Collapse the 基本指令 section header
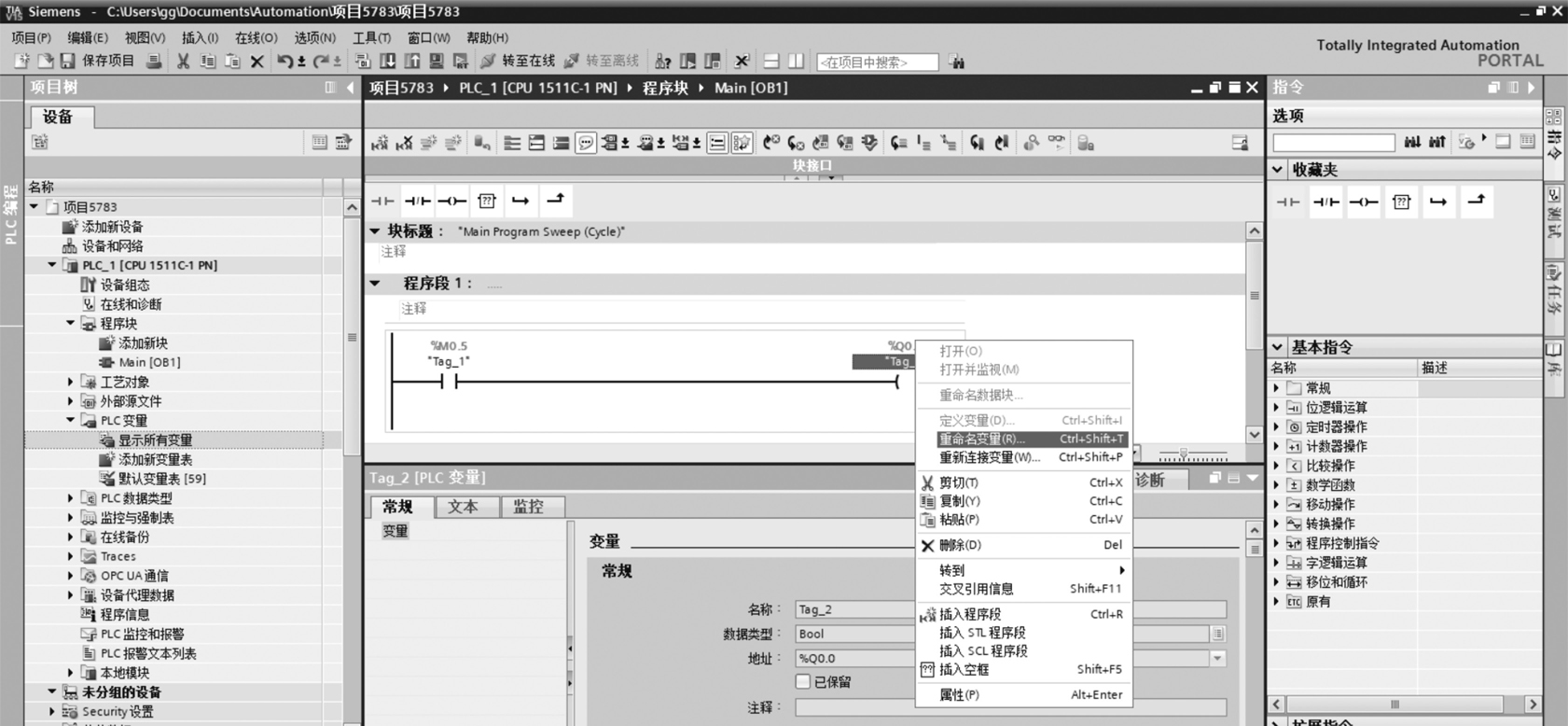The width and height of the screenshot is (1568, 726). pos(1278,346)
